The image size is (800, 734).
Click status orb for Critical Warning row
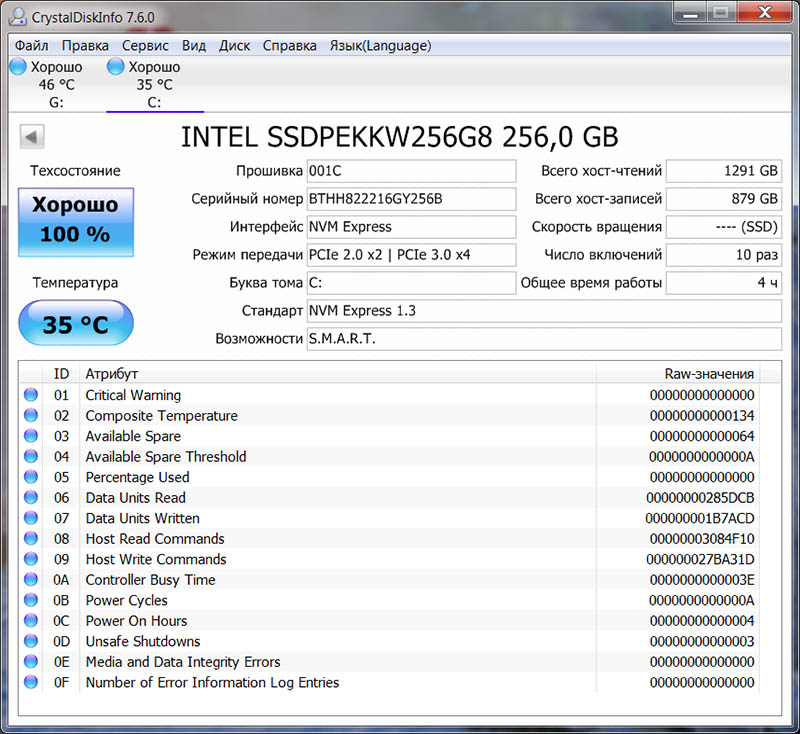31,395
